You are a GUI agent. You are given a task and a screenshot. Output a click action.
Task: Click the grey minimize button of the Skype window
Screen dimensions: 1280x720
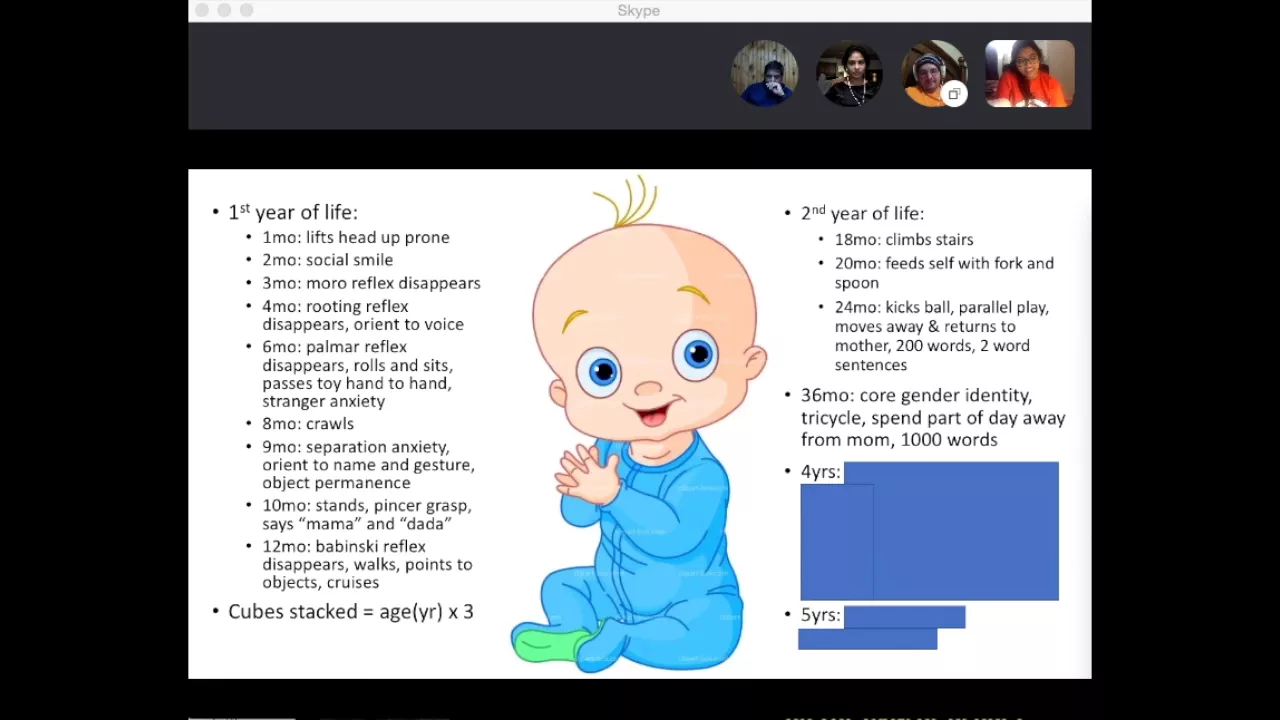click(x=224, y=10)
